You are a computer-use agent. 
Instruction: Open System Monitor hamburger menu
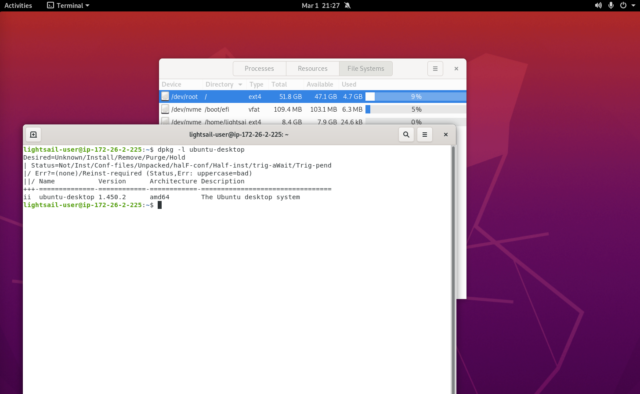click(x=435, y=69)
